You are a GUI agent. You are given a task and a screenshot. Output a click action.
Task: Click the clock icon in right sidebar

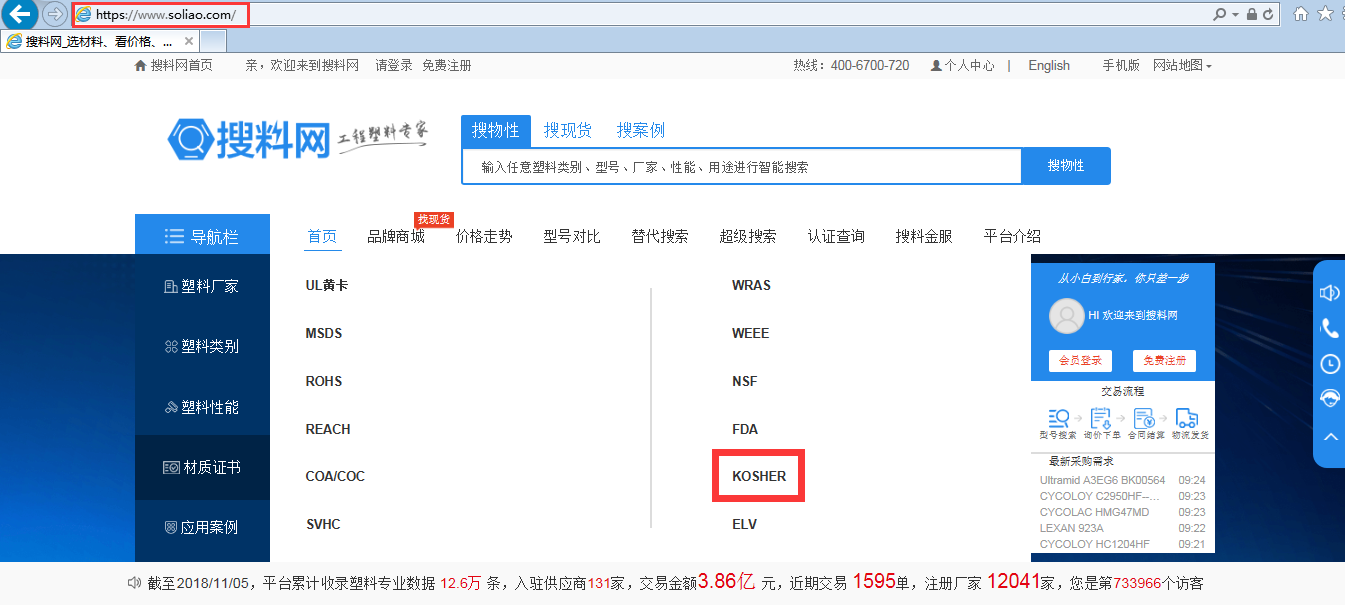coord(1329,363)
